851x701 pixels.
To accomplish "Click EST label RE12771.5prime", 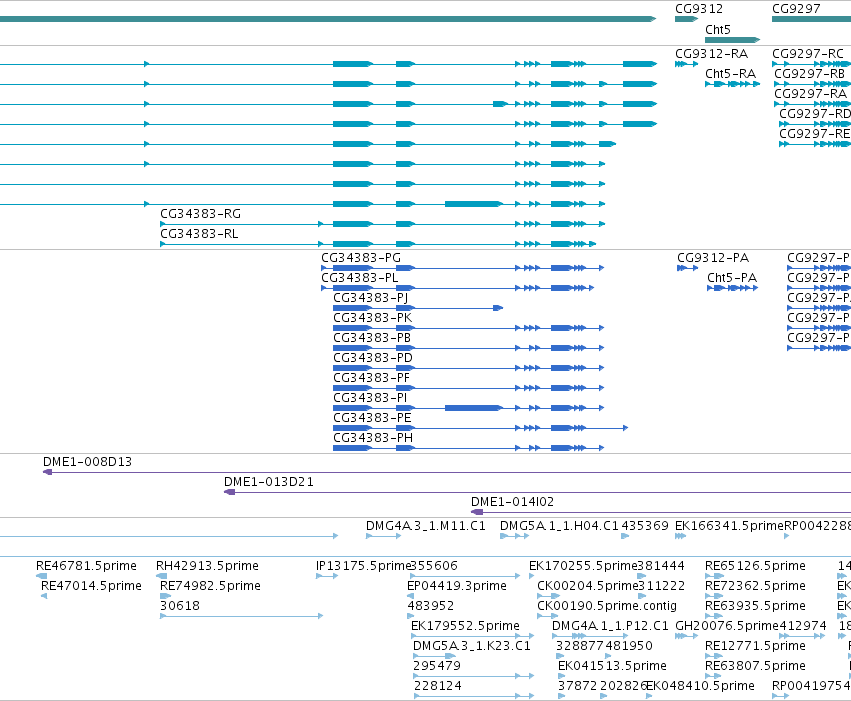I will (x=755, y=647).
